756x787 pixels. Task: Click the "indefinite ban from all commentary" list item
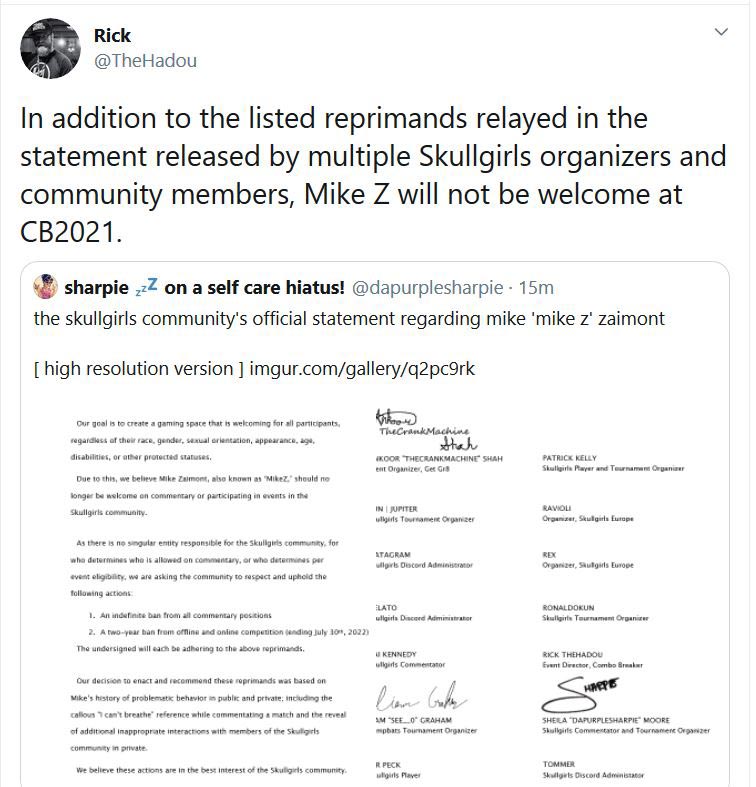(190, 615)
